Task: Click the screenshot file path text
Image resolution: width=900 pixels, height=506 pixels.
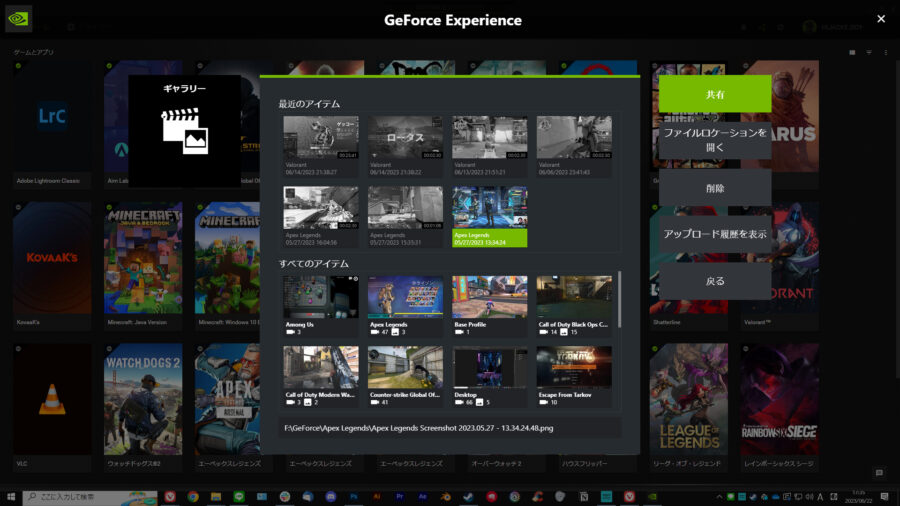Action: click(418, 428)
